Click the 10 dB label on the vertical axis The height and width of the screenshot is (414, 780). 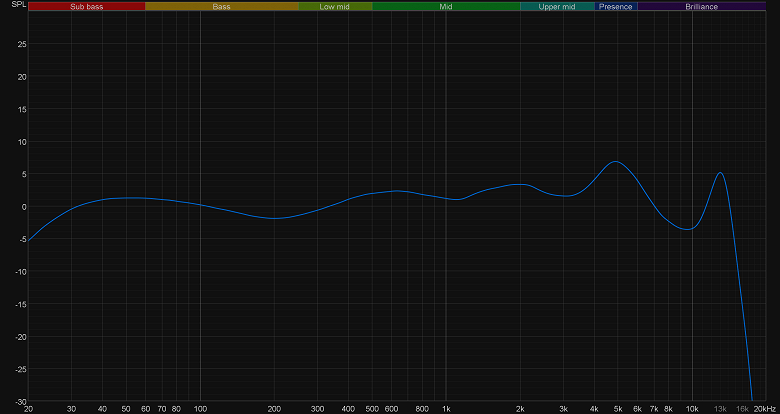tap(22, 141)
